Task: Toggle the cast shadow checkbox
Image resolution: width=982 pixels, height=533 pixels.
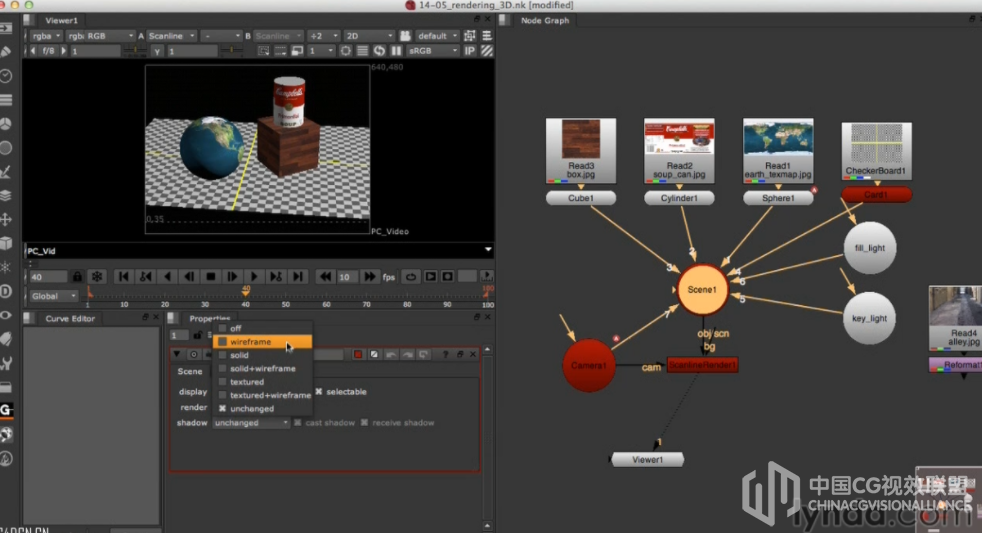Action: 297,423
